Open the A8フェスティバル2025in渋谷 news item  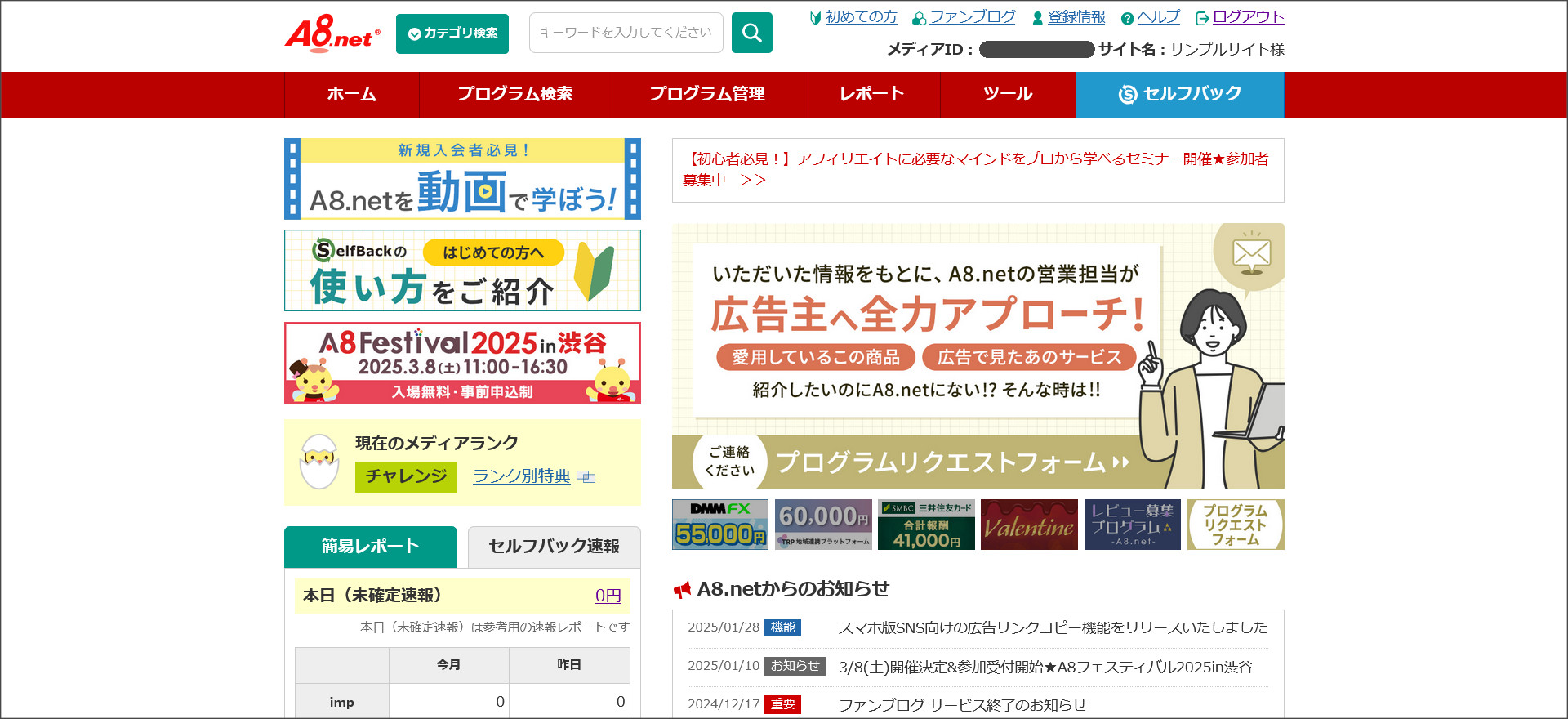pos(1045,667)
